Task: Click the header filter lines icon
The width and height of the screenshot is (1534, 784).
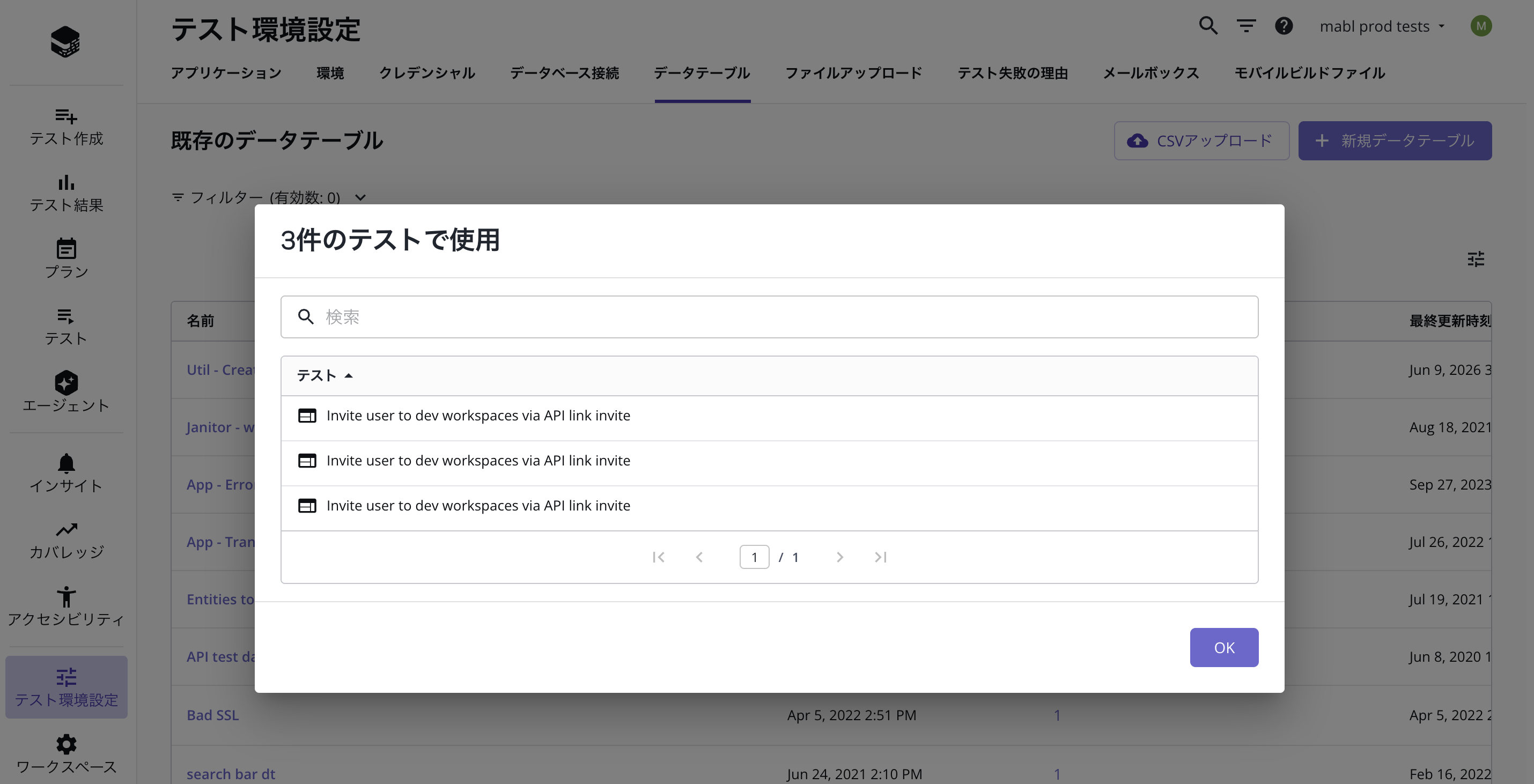Action: [1247, 26]
